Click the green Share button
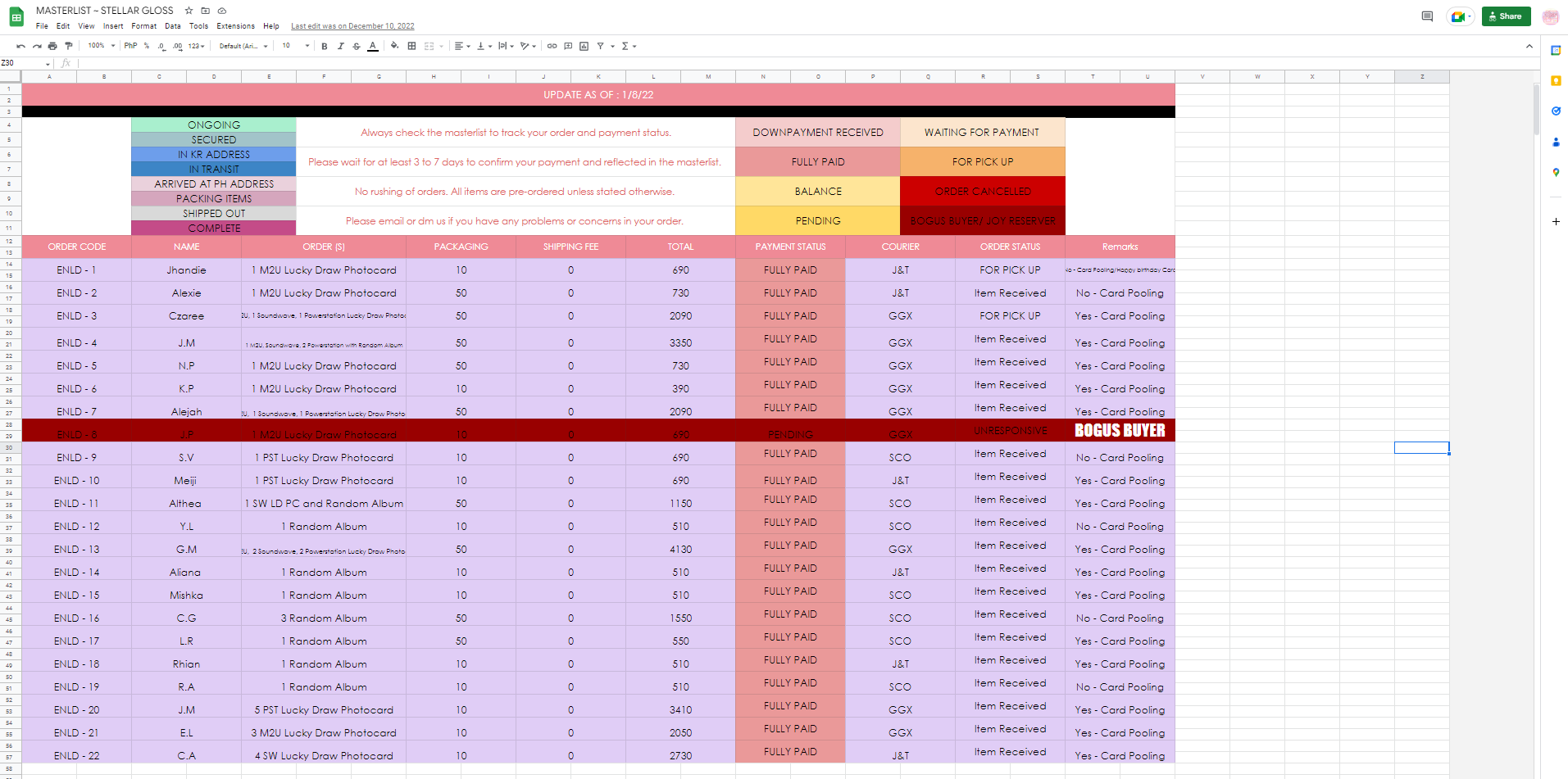1568x779 pixels. click(1506, 16)
